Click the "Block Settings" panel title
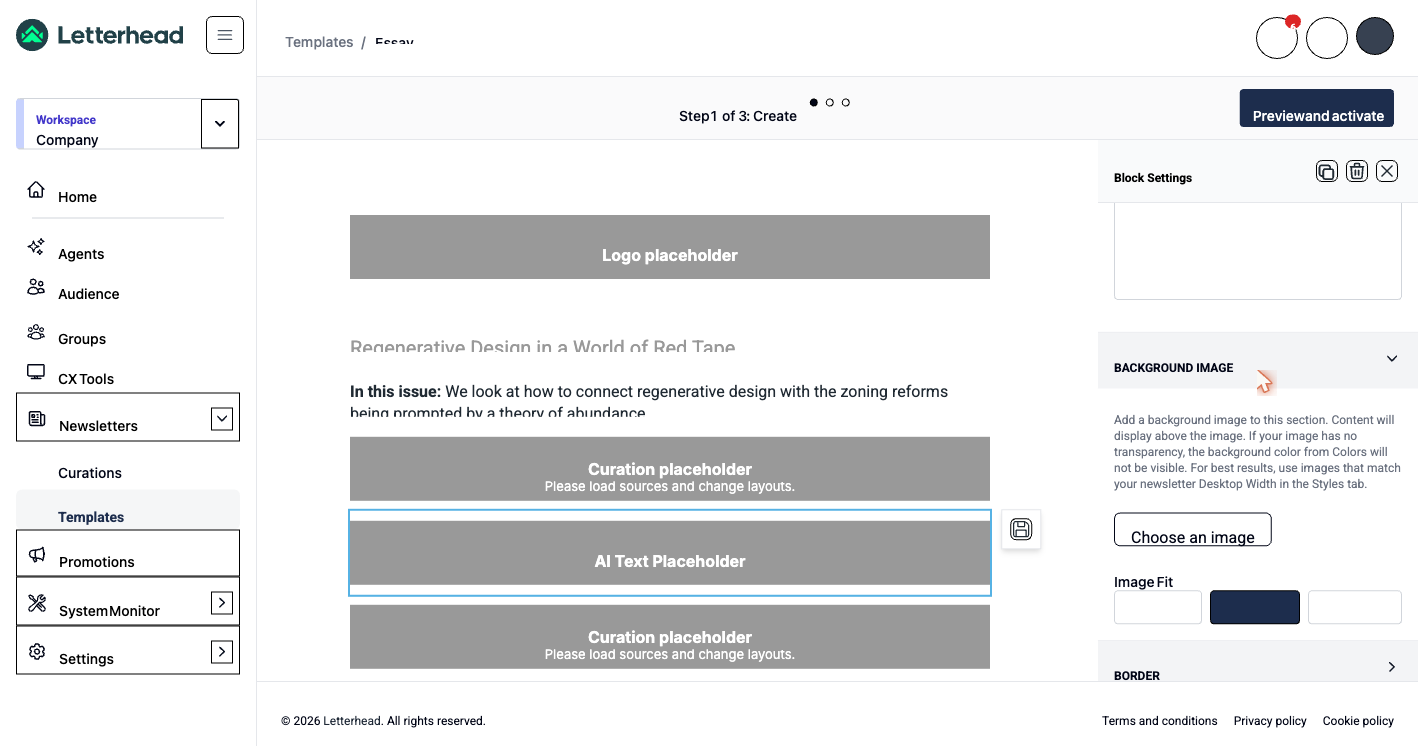 point(1153,178)
